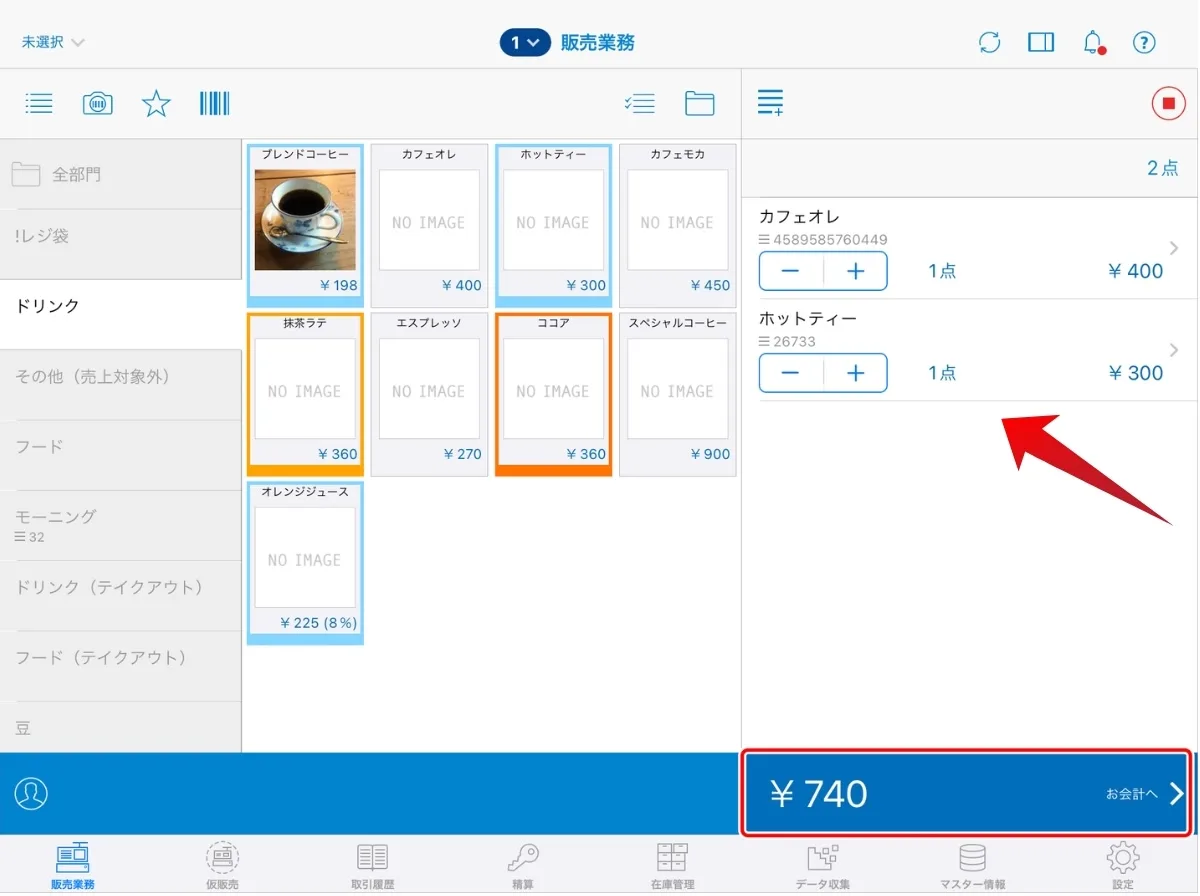Screen dimensions: 1200x896
Task: Proceed to checkout via ¥740 button
Action: pyautogui.click(x=966, y=793)
